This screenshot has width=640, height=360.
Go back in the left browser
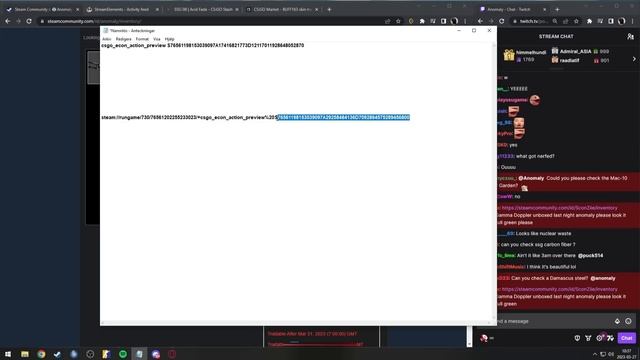pyautogui.click(x=8, y=21)
